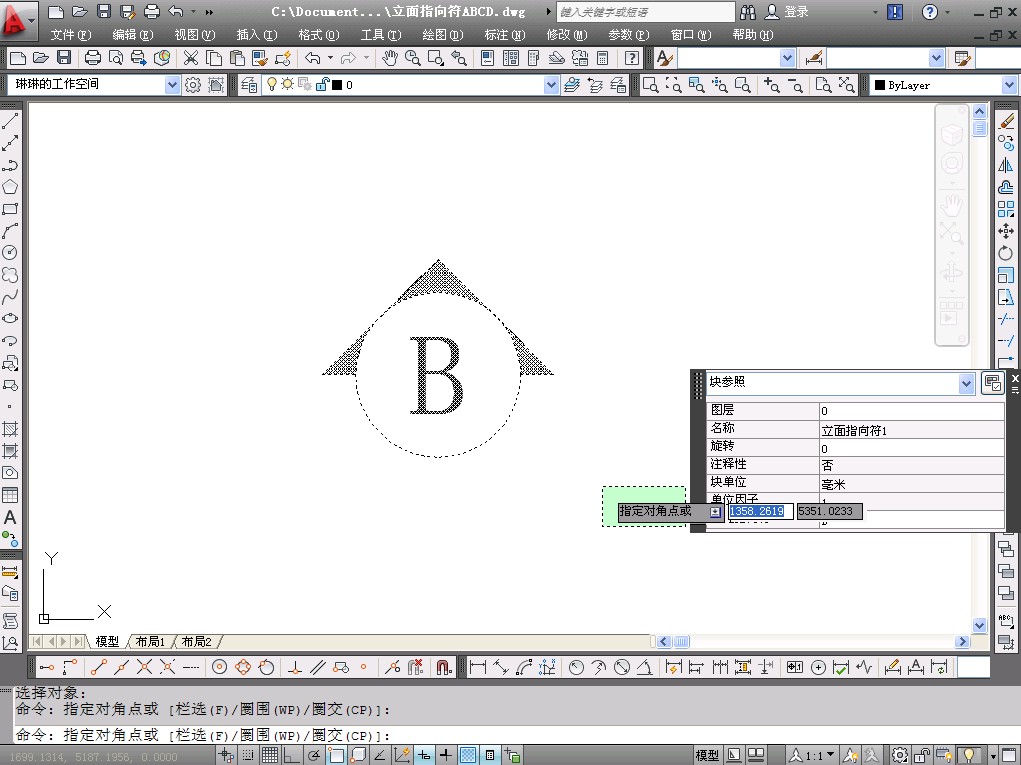Open the 绘图 menu
The height and width of the screenshot is (765, 1021).
(x=434, y=34)
